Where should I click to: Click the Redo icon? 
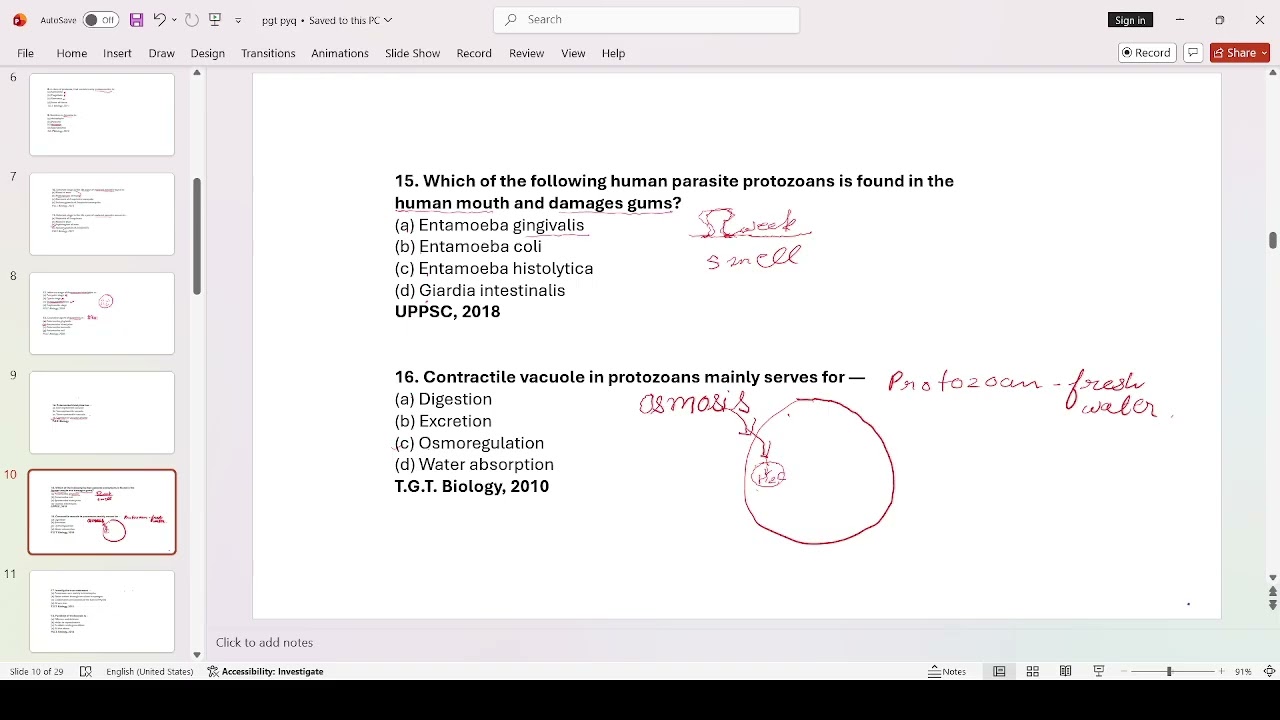coord(192,20)
